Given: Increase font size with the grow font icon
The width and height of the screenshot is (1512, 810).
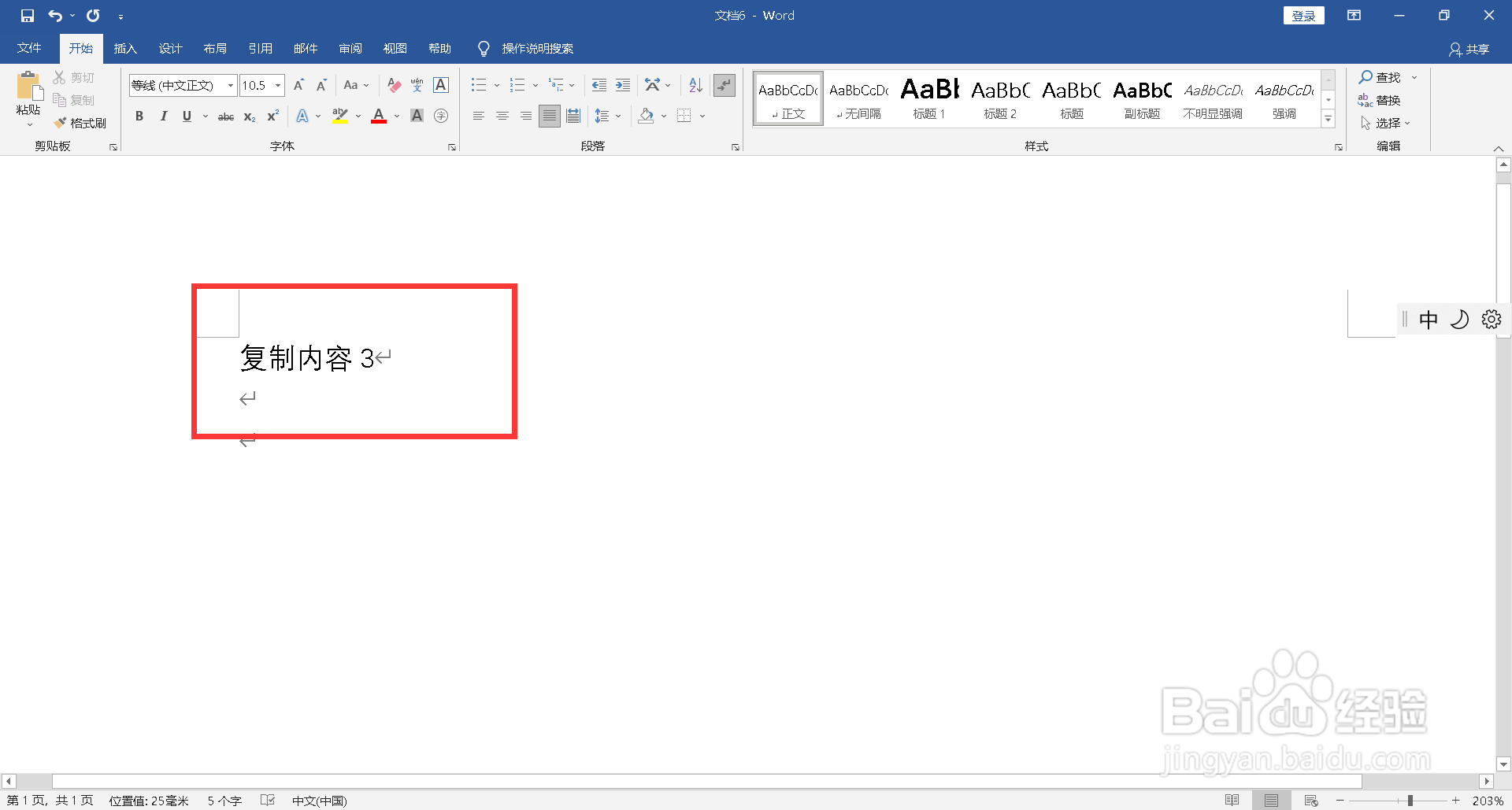Looking at the screenshot, I should point(298,85).
